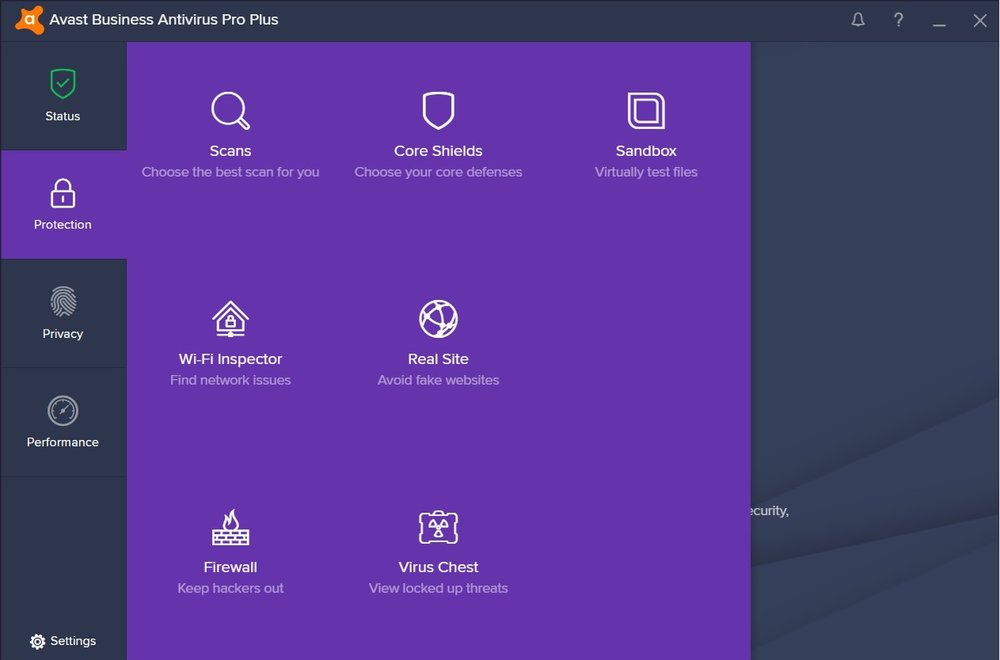Select 'View locked up threats' description
The width and height of the screenshot is (1000, 660).
(438, 588)
